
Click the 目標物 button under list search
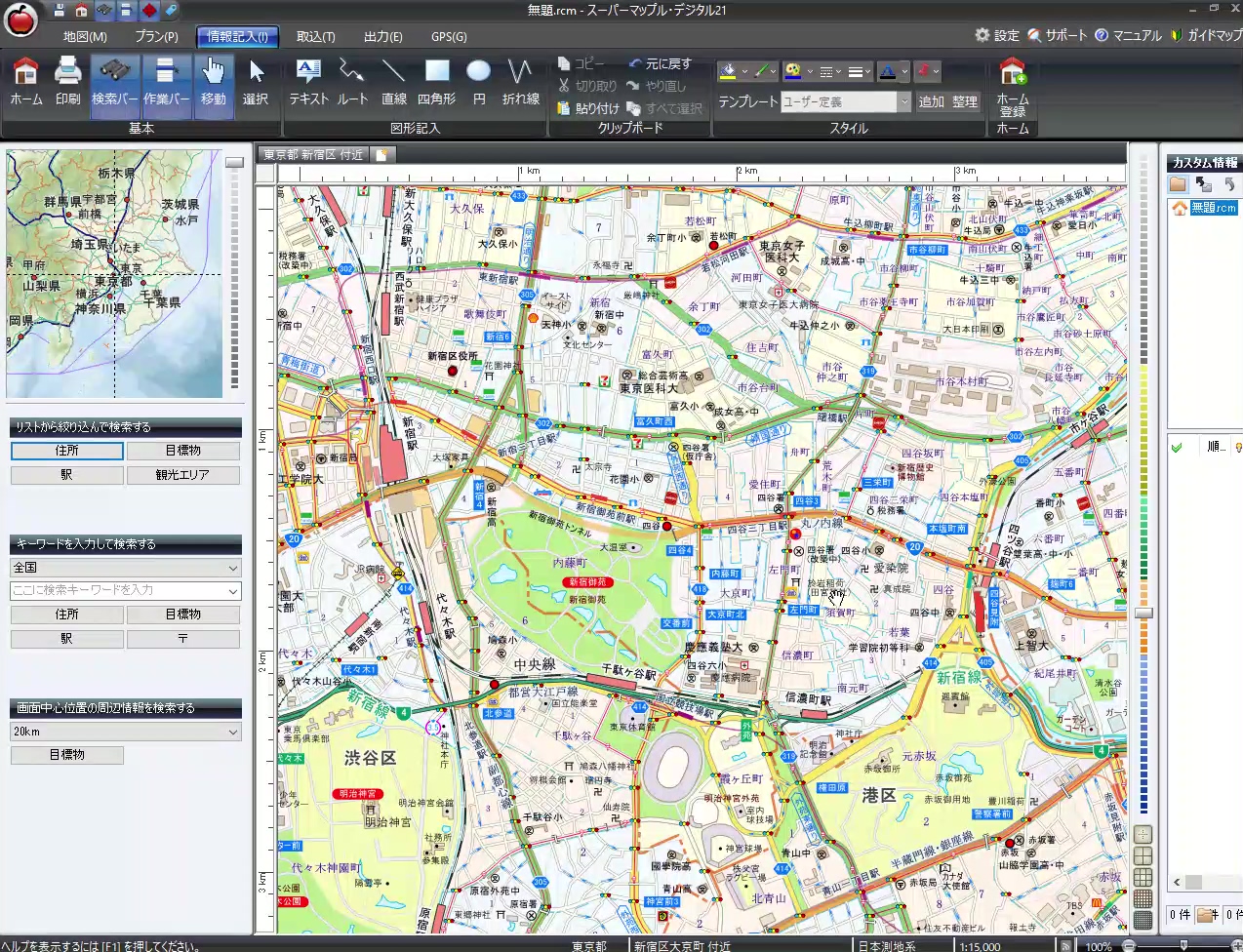(x=182, y=451)
